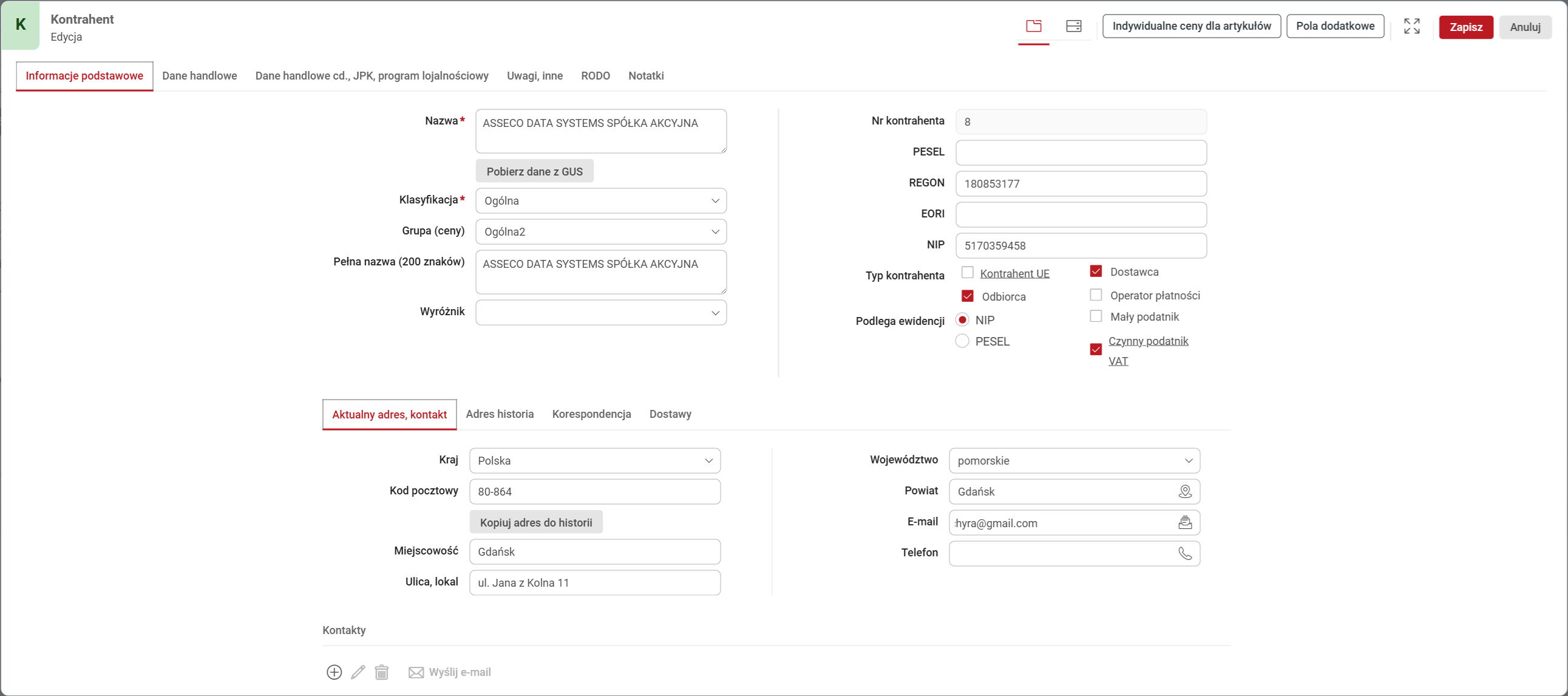Switch to the Dane handlowe tab

point(199,75)
